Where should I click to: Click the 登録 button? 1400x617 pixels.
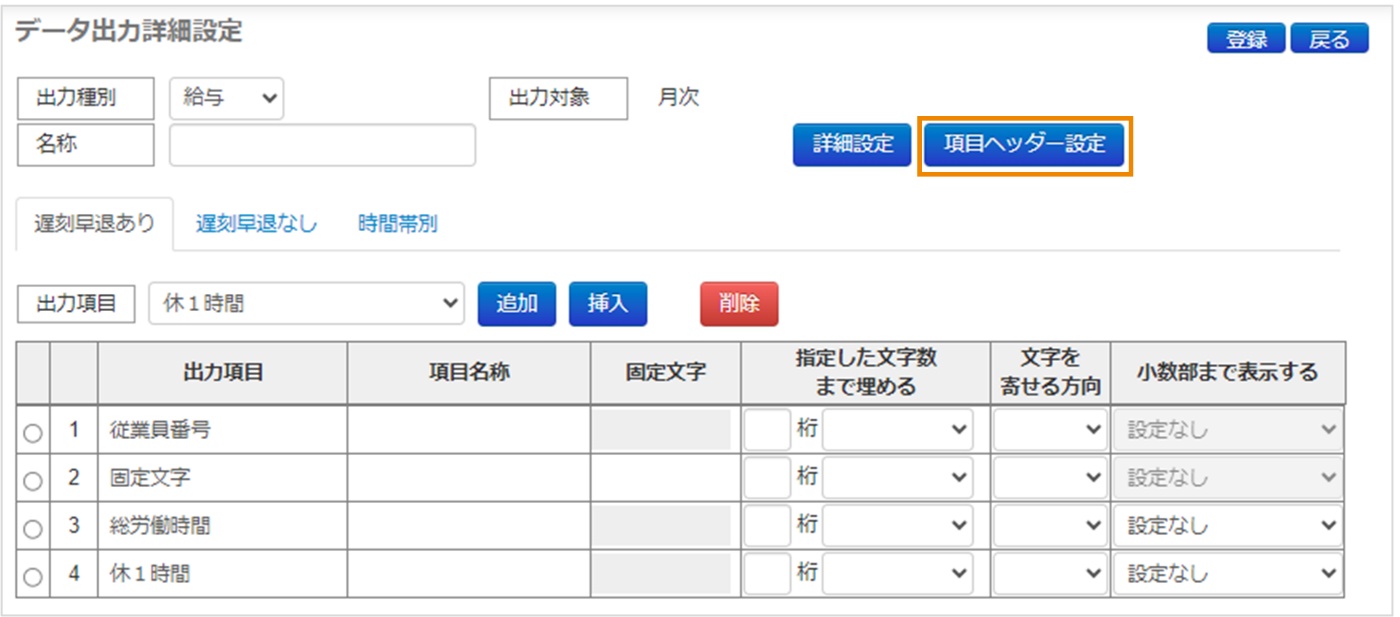1246,39
